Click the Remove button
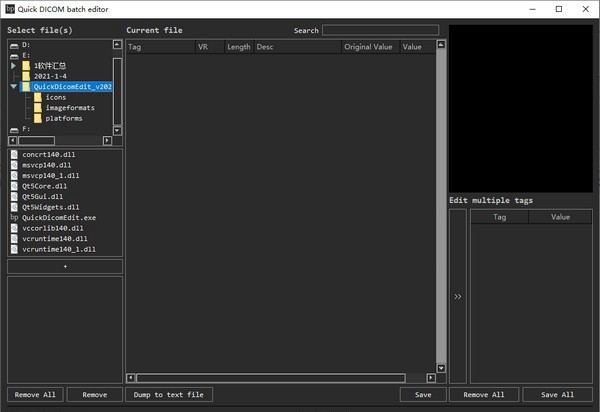600x412 pixels. click(x=95, y=394)
